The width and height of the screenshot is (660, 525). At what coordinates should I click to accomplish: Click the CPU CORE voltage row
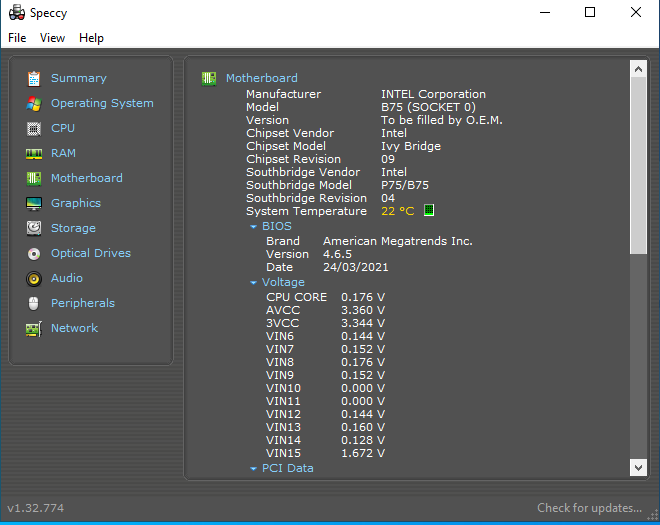(x=325, y=297)
